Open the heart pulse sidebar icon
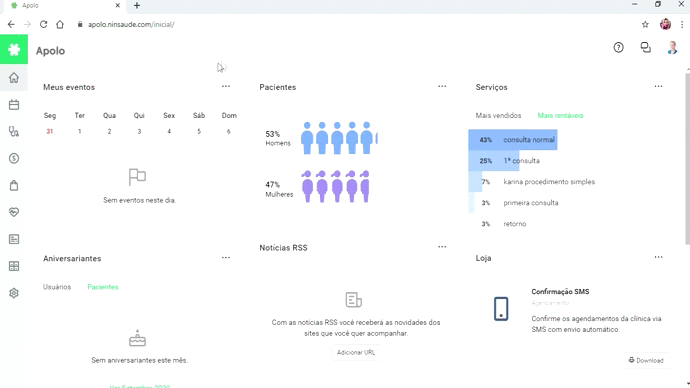690x388 pixels. [x=14, y=212]
